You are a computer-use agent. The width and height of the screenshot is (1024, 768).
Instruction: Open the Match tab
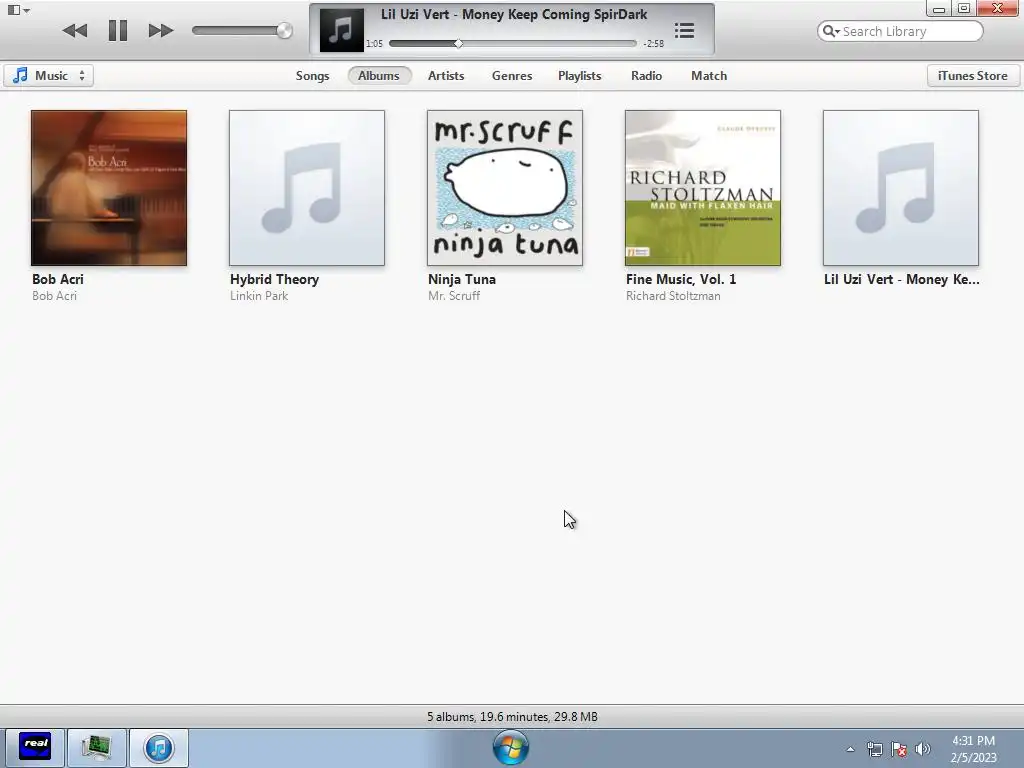pyautogui.click(x=709, y=76)
